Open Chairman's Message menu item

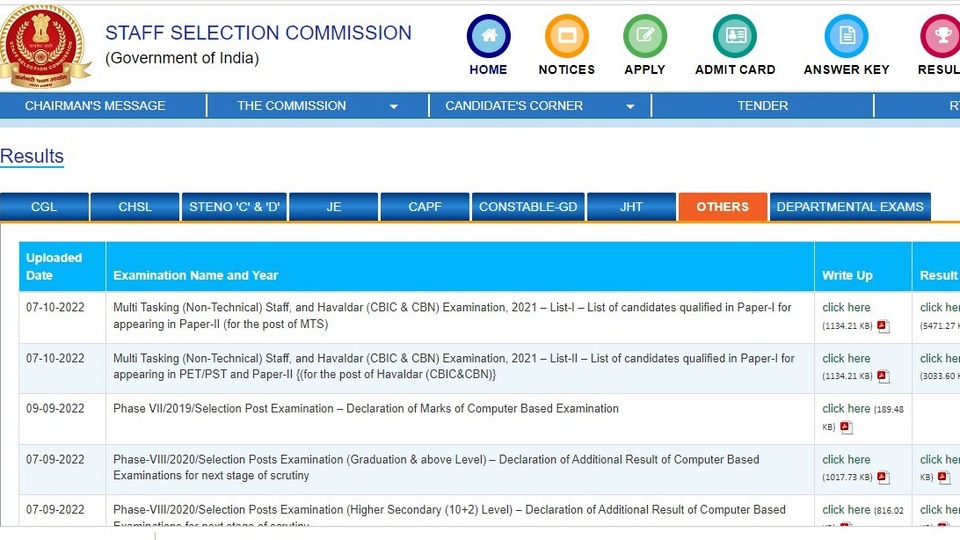95,106
